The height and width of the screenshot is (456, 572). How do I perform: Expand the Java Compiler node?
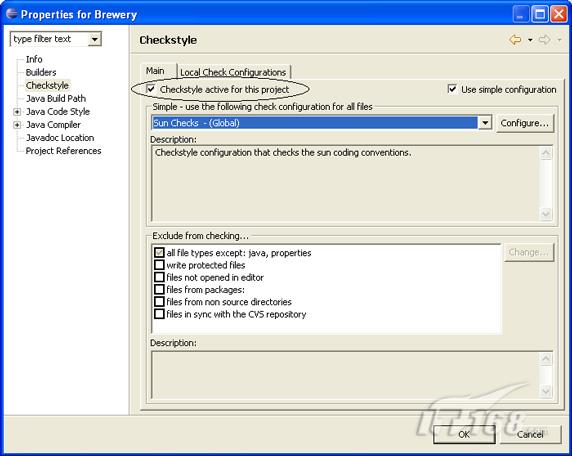(17, 125)
